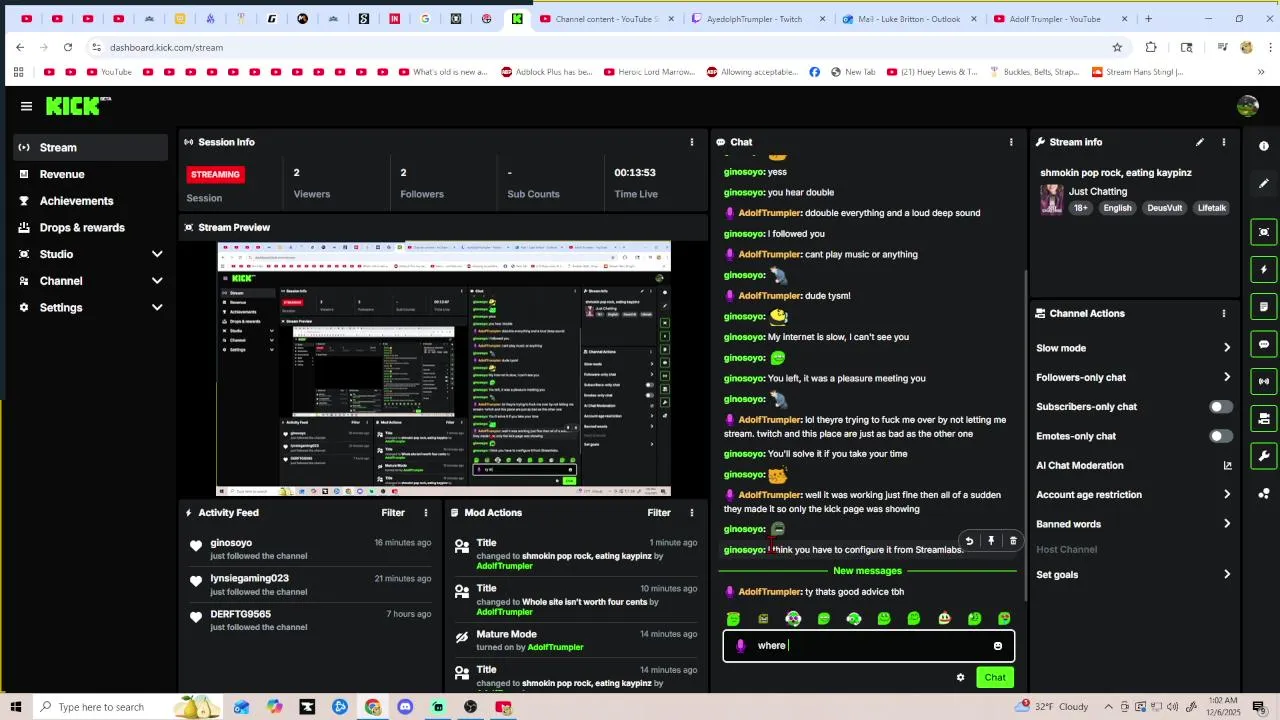Edit stream info with the panel's pencil icon
Image resolution: width=1280 pixels, height=720 pixels.
coord(1200,142)
